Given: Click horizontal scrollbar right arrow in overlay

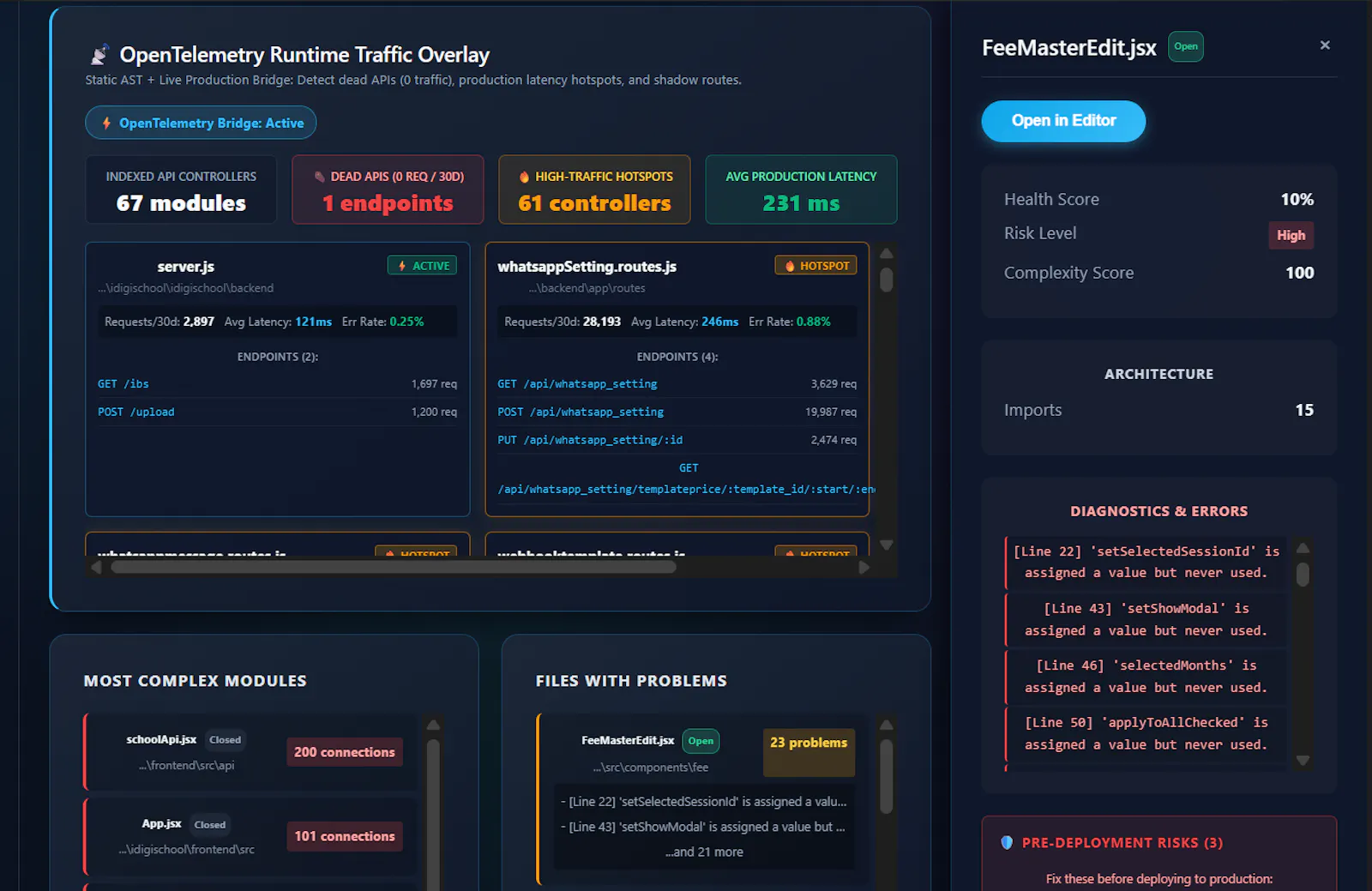Looking at the screenshot, I should coord(864,567).
